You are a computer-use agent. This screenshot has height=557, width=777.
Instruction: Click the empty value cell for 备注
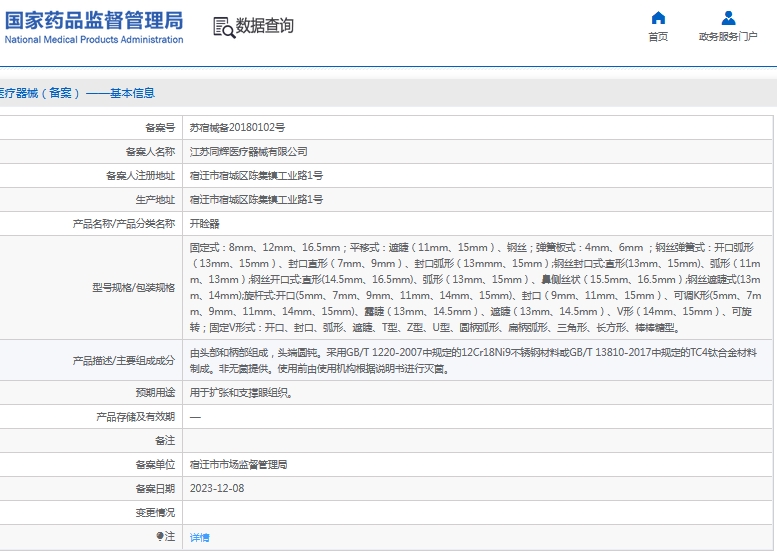[477, 441]
